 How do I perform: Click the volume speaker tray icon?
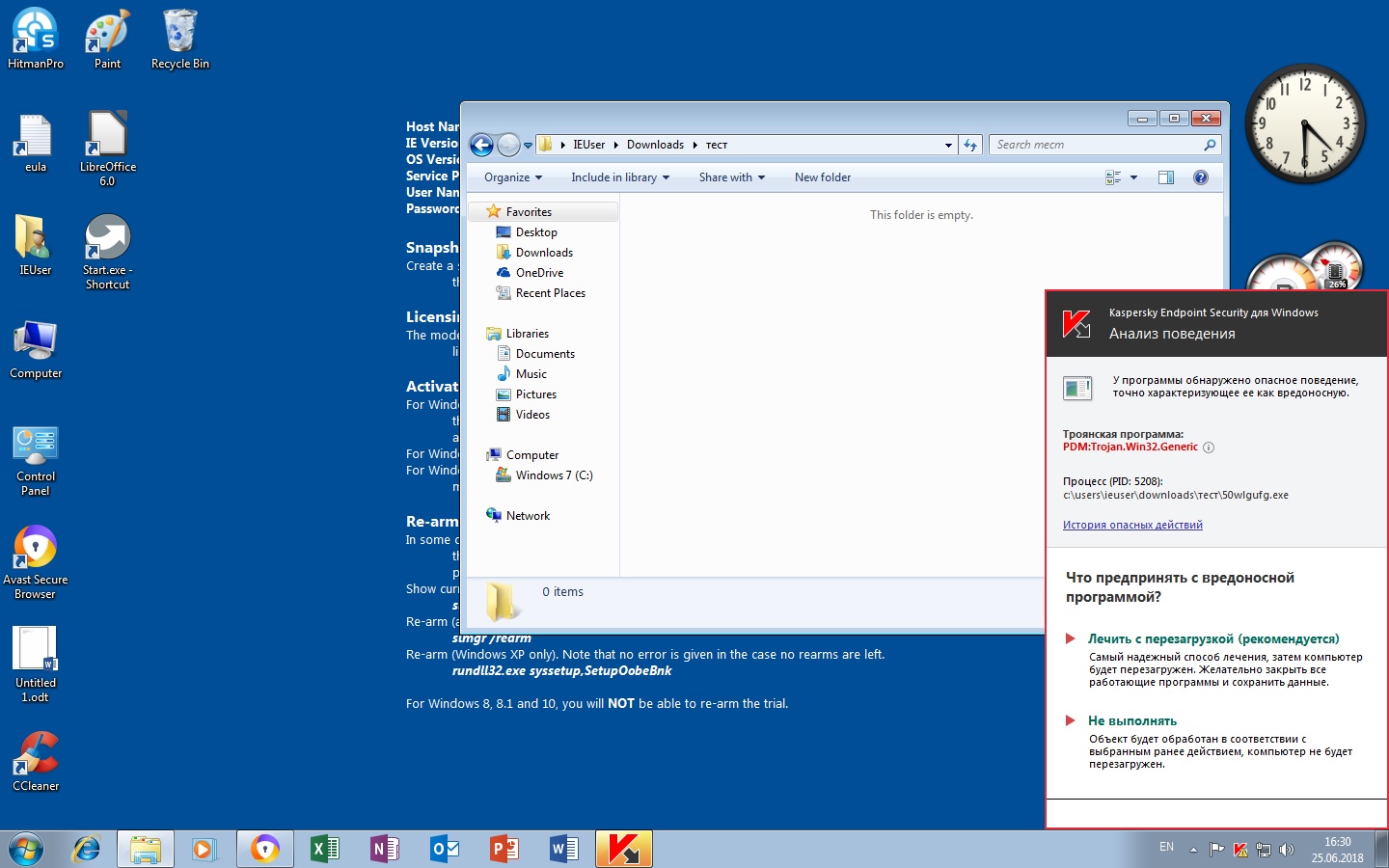1286,850
